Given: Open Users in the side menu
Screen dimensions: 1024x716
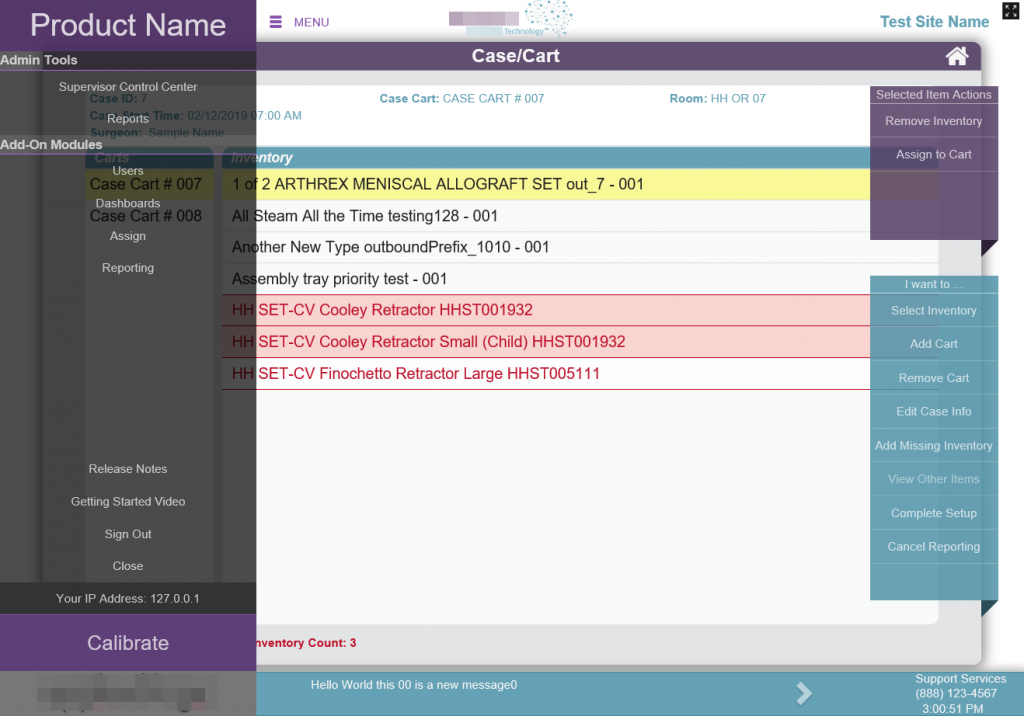Looking at the screenshot, I should pos(128,171).
